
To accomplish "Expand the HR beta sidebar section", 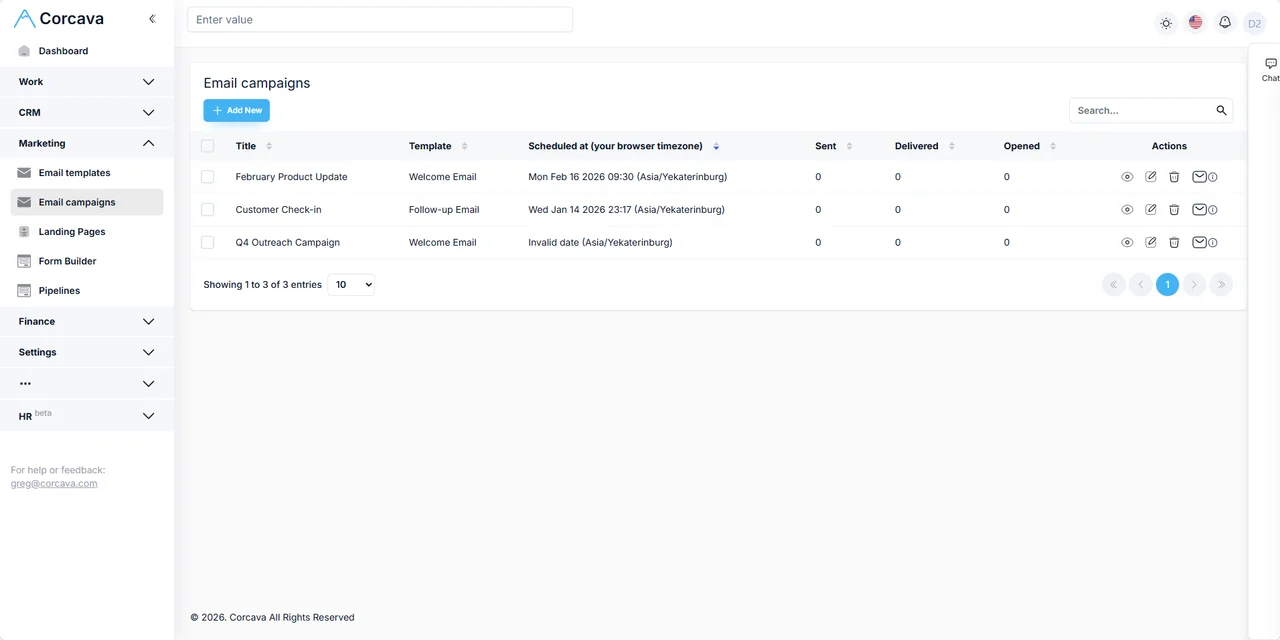I will click(x=87, y=416).
